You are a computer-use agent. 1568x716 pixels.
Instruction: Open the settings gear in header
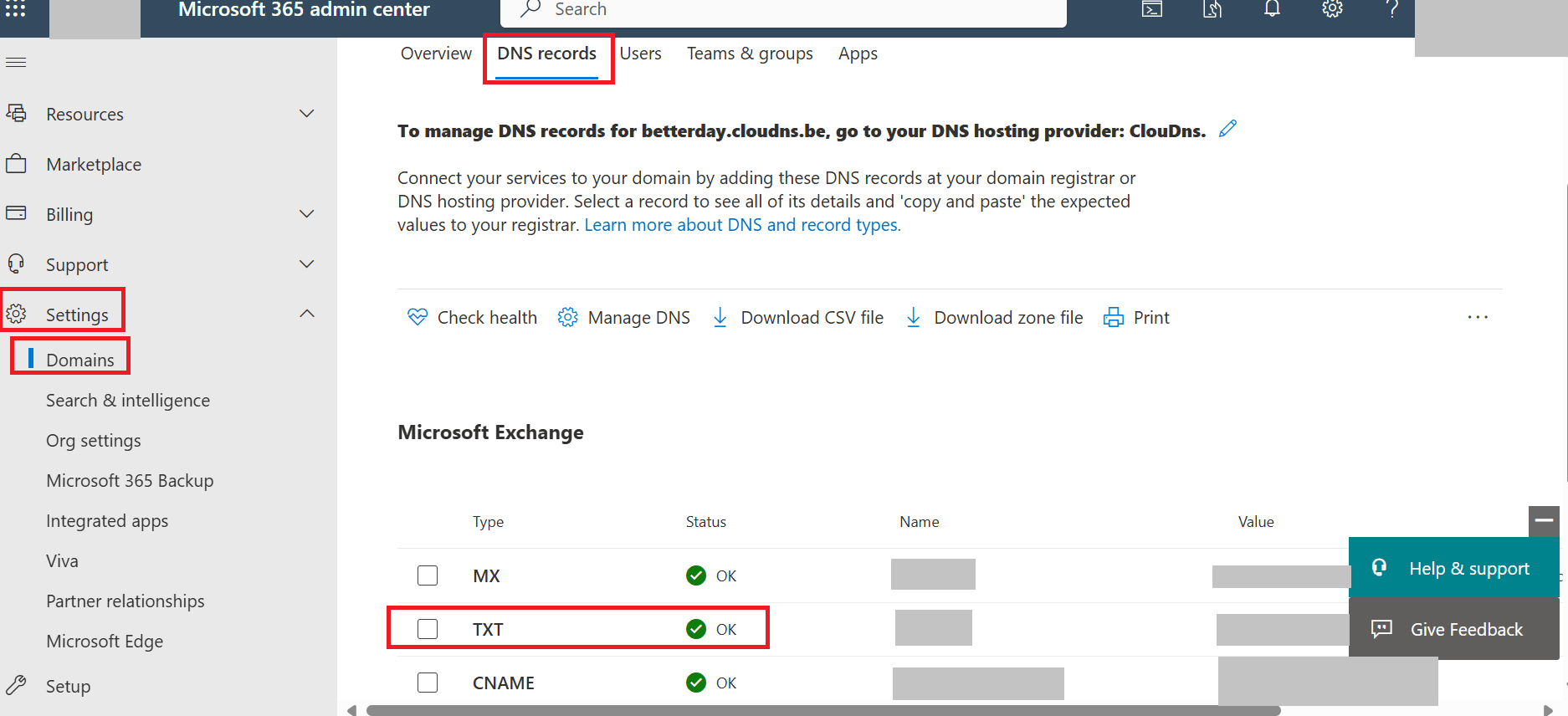(x=1332, y=8)
